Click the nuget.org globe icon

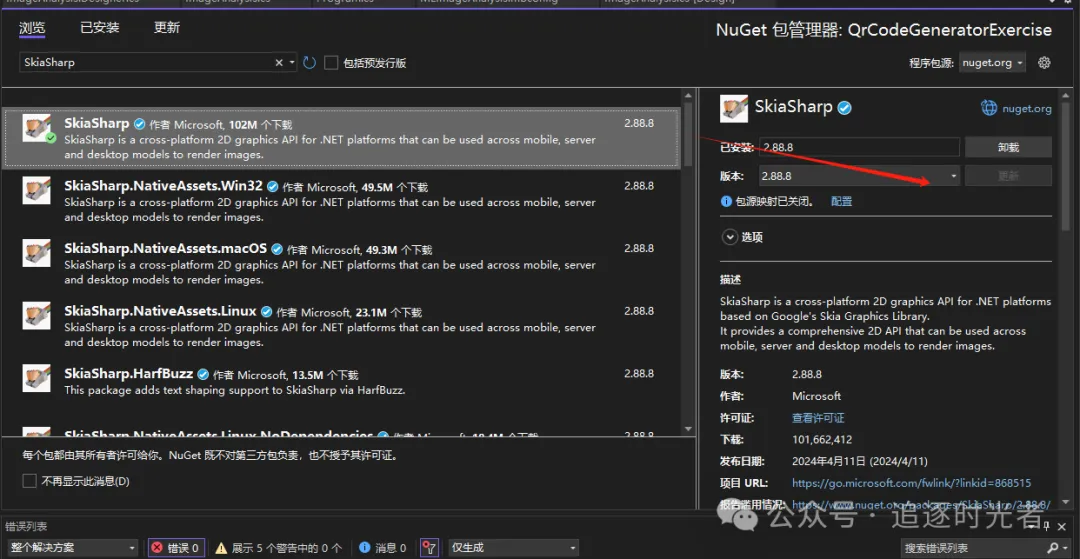point(989,108)
